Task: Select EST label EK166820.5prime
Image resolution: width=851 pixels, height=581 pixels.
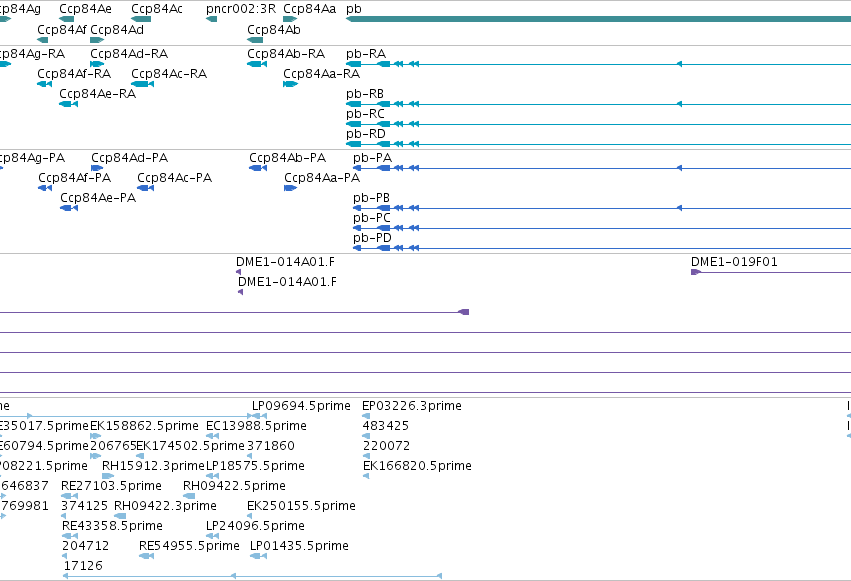Action: coord(417,466)
